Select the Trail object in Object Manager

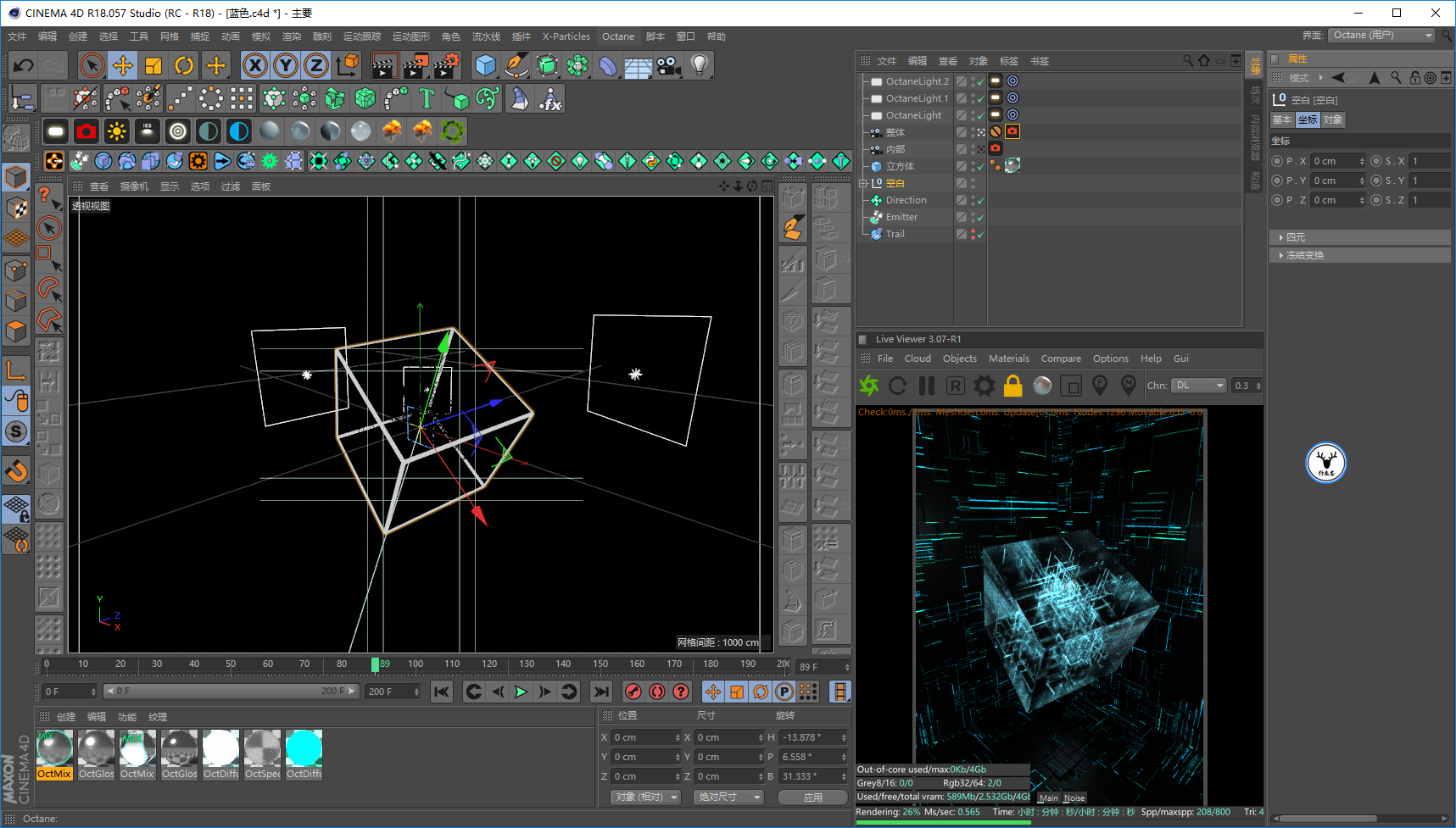(x=895, y=235)
